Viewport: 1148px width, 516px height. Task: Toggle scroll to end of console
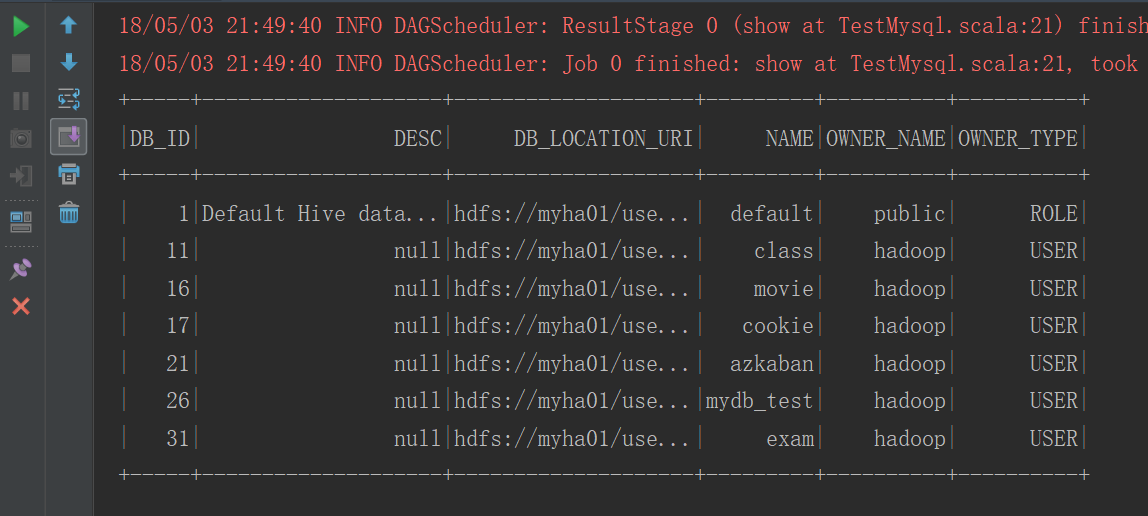coord(69,136)
